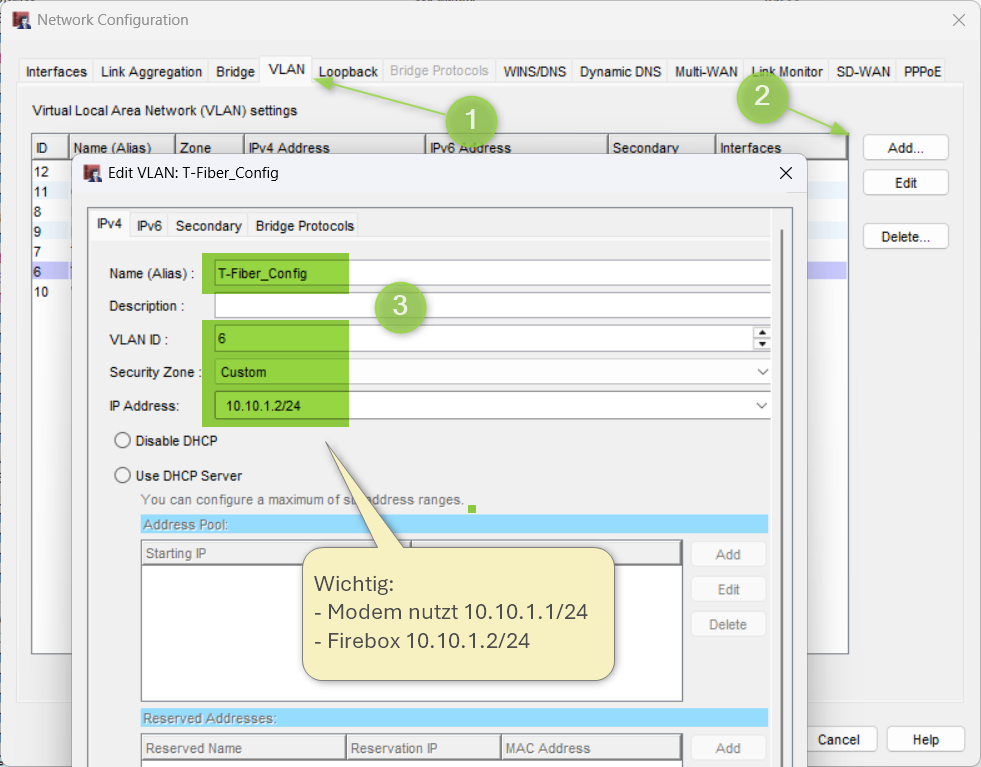Open the Bridge Protocols tab in dialog

[x=304, y=226]
